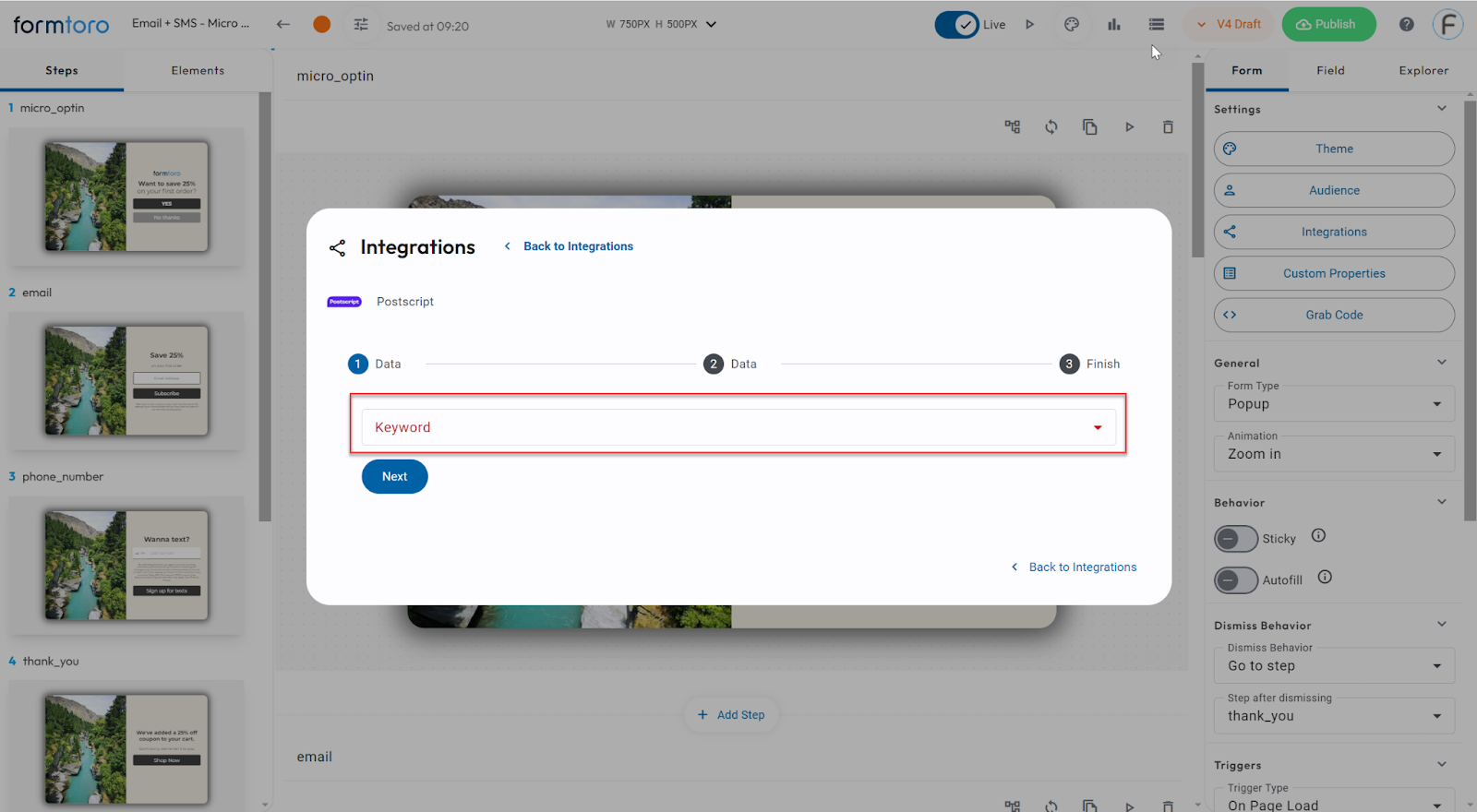Click the Next button

coord(395,477)
